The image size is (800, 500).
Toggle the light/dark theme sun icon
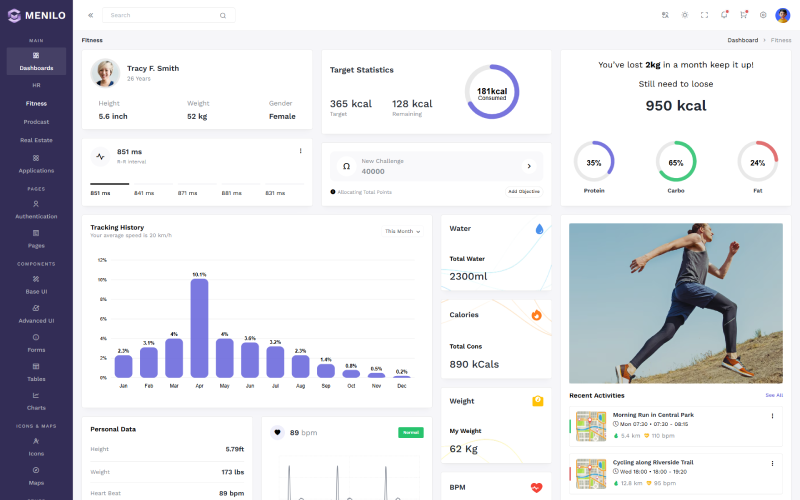pyautogui.click(x=685, y=15)
